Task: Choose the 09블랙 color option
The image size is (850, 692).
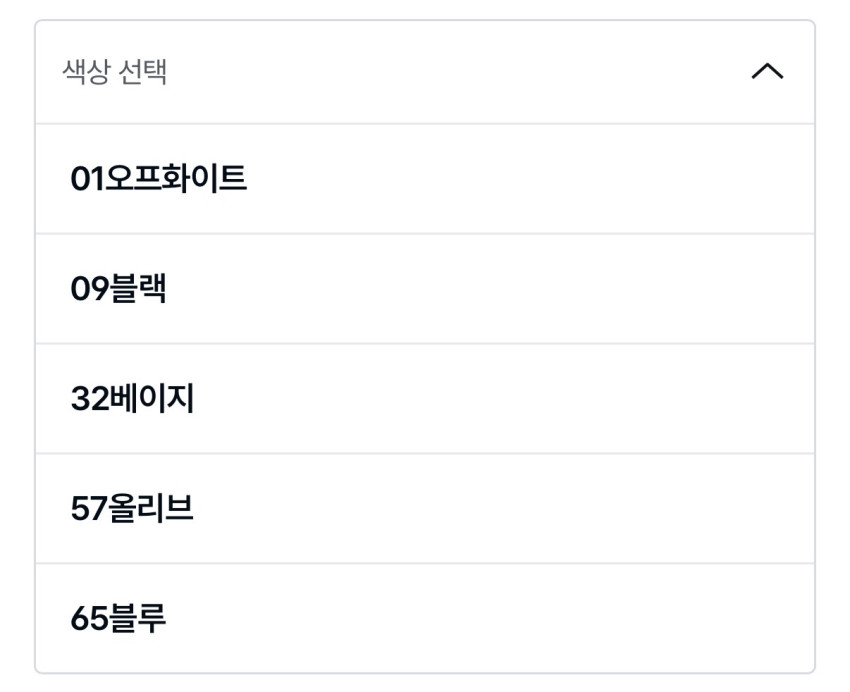Action: click(119, 290)
